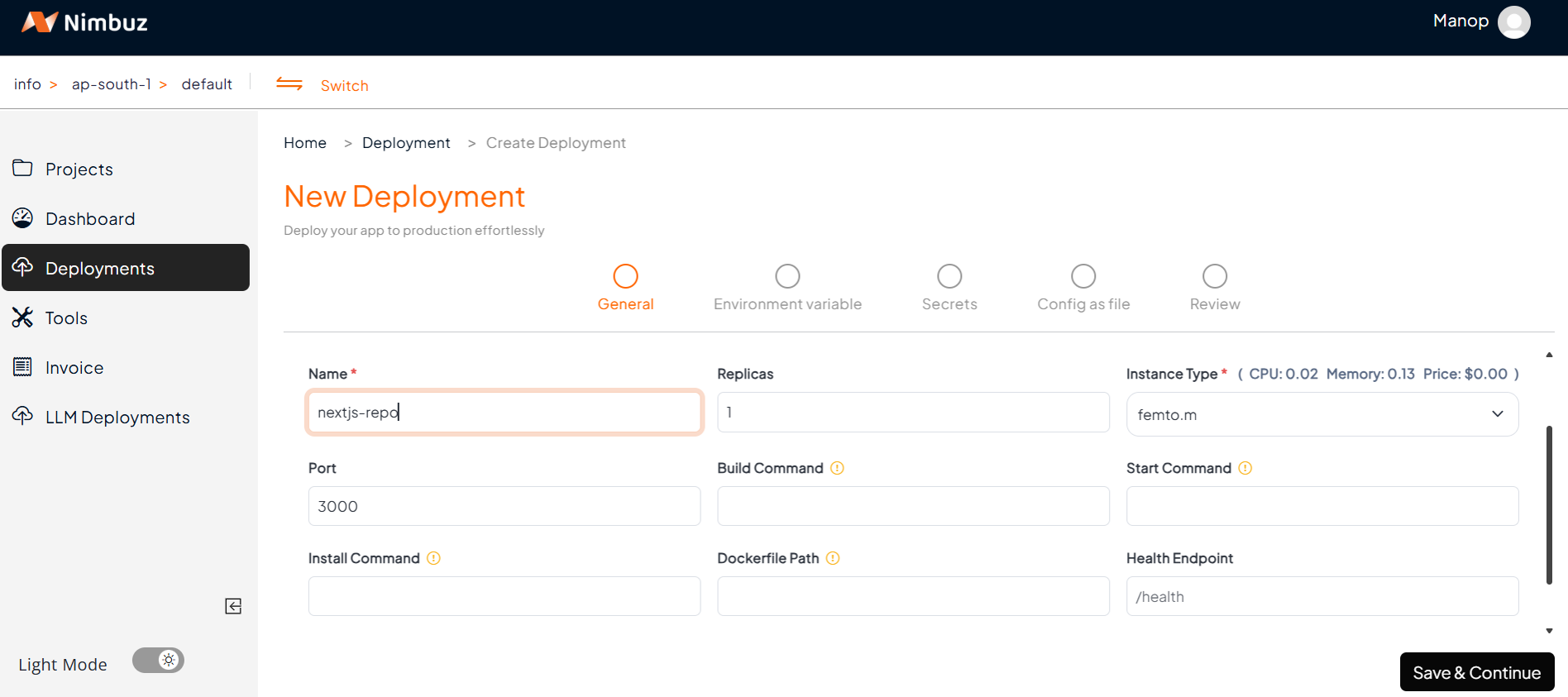Viewport: 1568px width, 697px height.
Task: Select the Environment variable step circle
Action: click(x=787, y=276)
